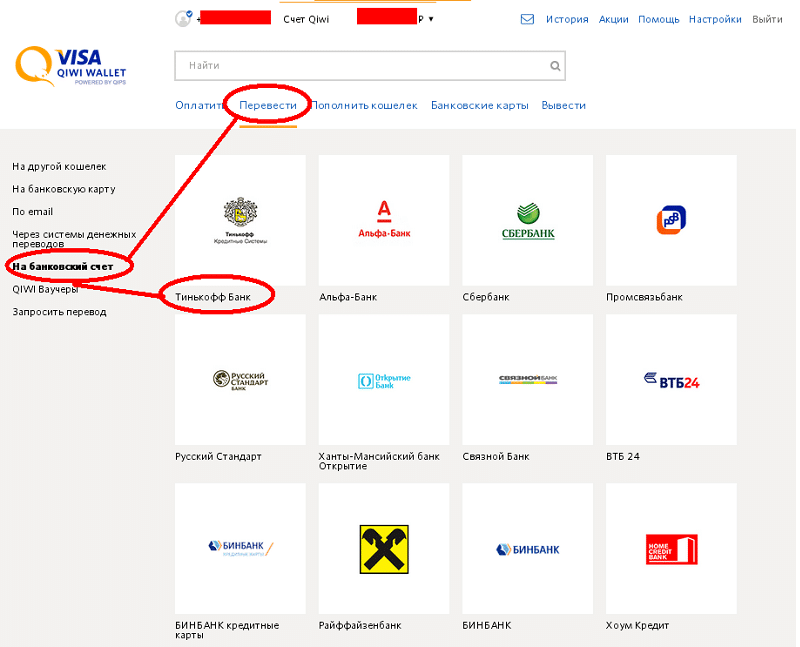Select На другой кошелек in sidebar
The height and width of the screenshot is (647, 800).
59,166
